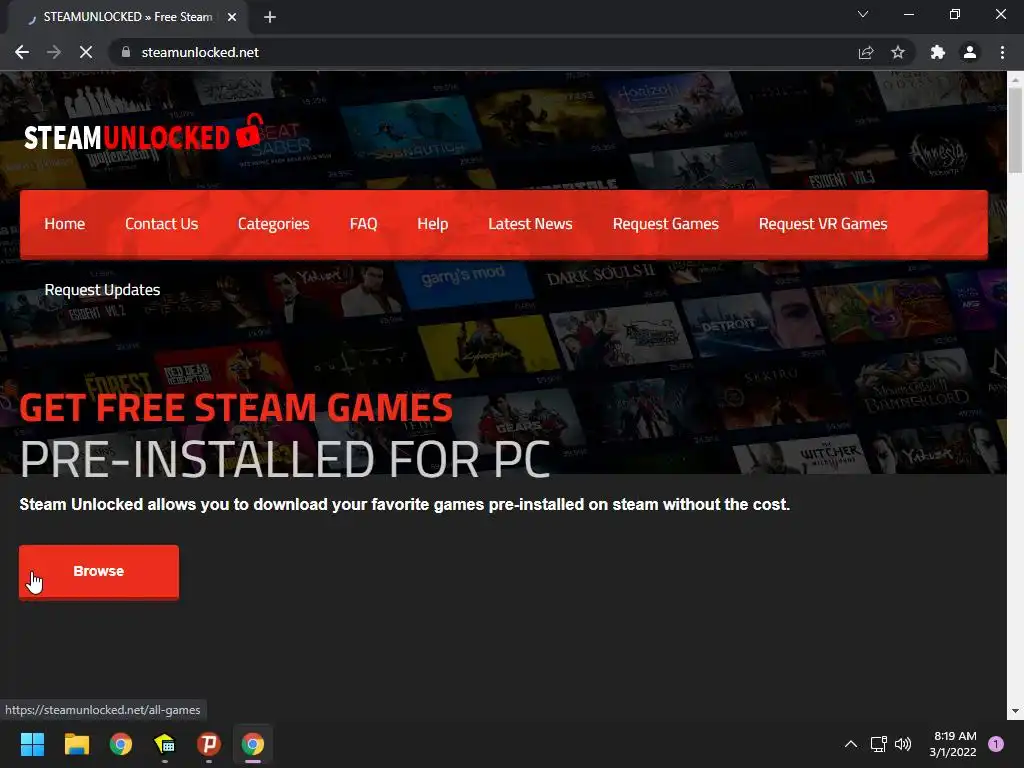Open the tab search chevron

(x=863, y=14)
